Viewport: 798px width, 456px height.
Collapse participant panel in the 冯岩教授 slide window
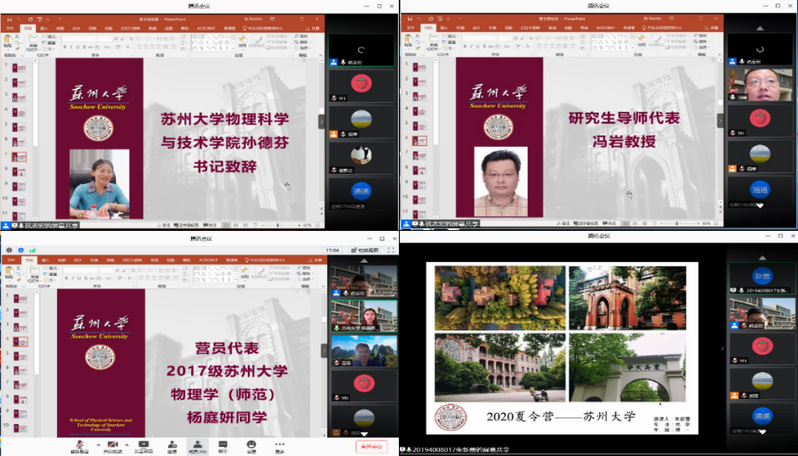(721, 121)
